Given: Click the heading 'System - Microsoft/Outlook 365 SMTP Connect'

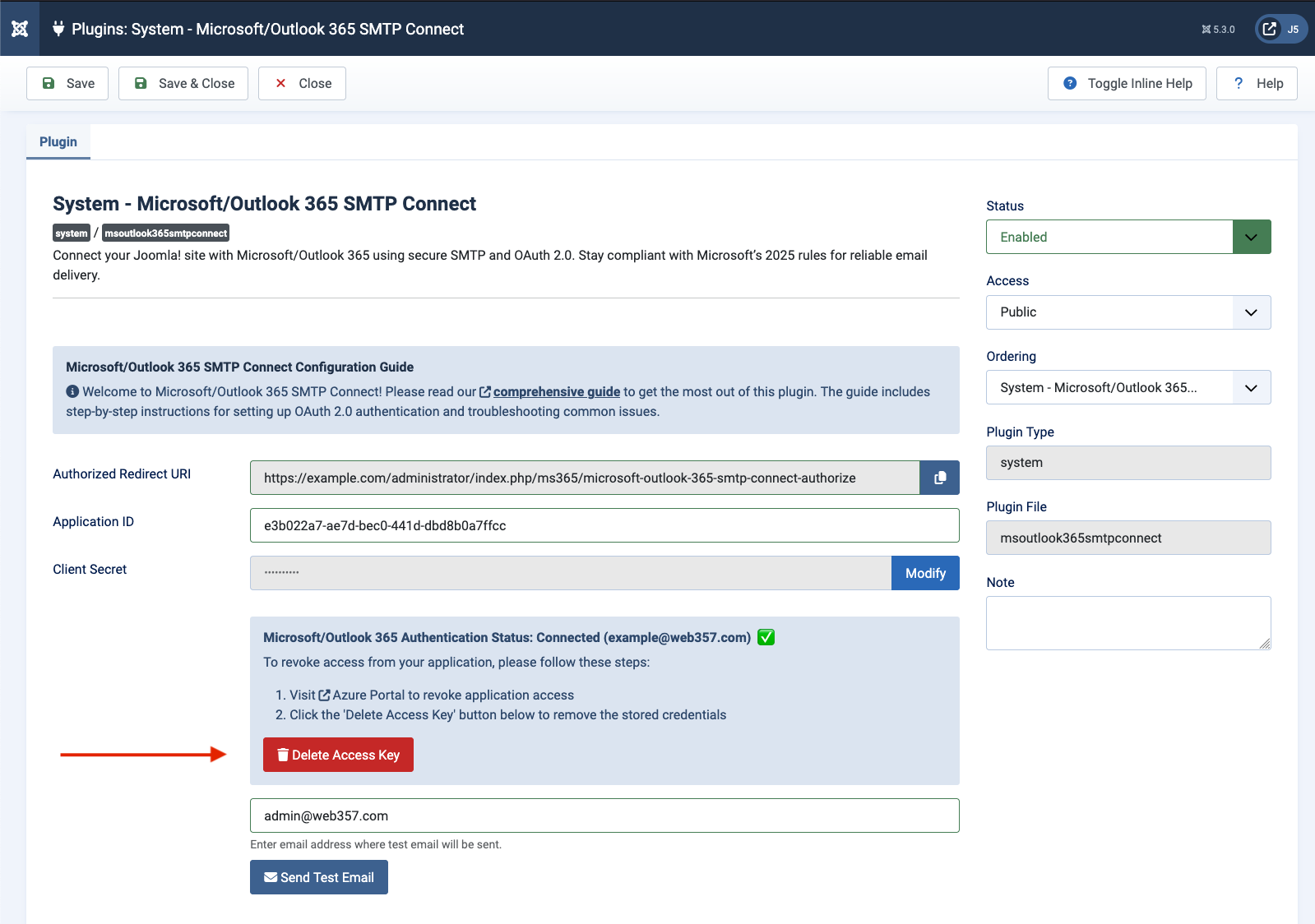Looking at the screenshot, I should [264, 204].
